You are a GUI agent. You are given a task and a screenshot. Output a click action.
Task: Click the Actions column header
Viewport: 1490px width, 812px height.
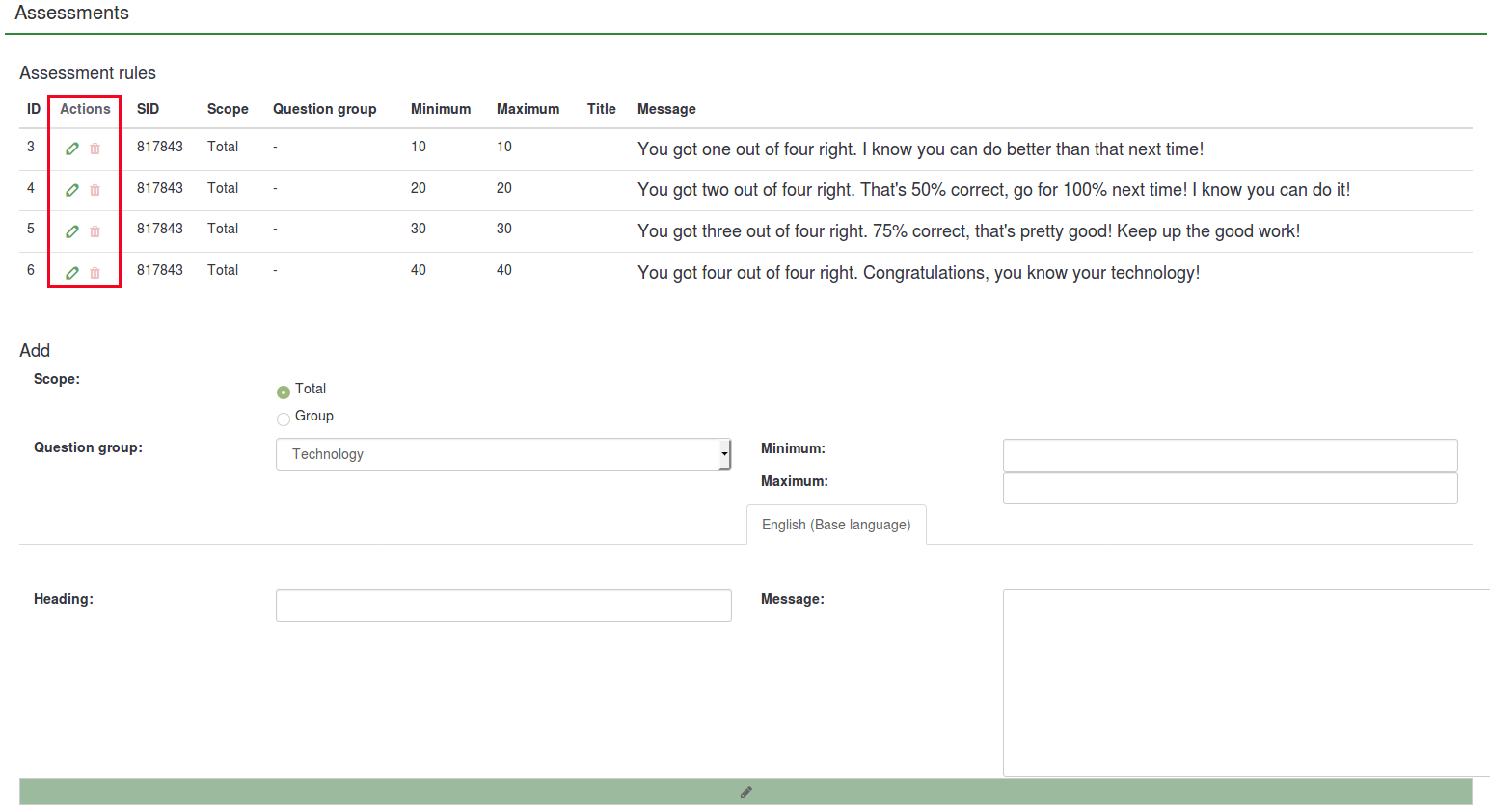tap(85, 109)
